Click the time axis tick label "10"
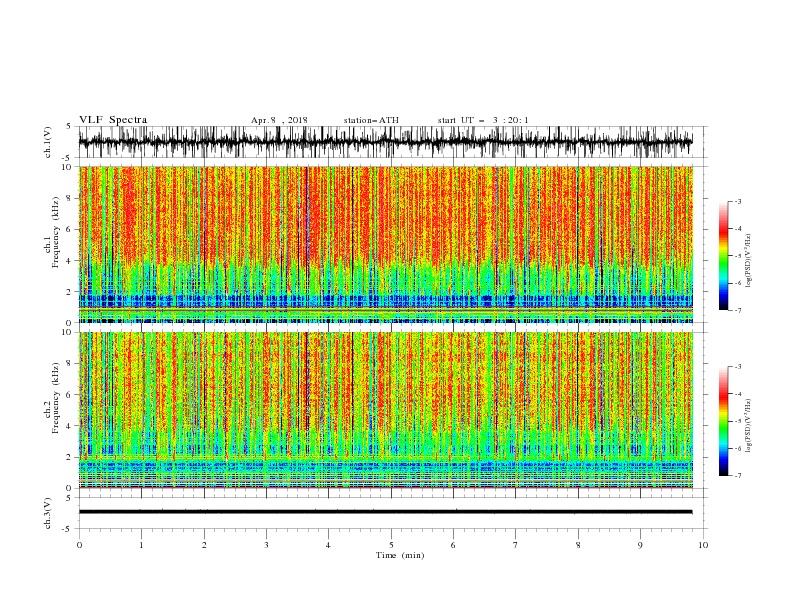 pos(703,545)
